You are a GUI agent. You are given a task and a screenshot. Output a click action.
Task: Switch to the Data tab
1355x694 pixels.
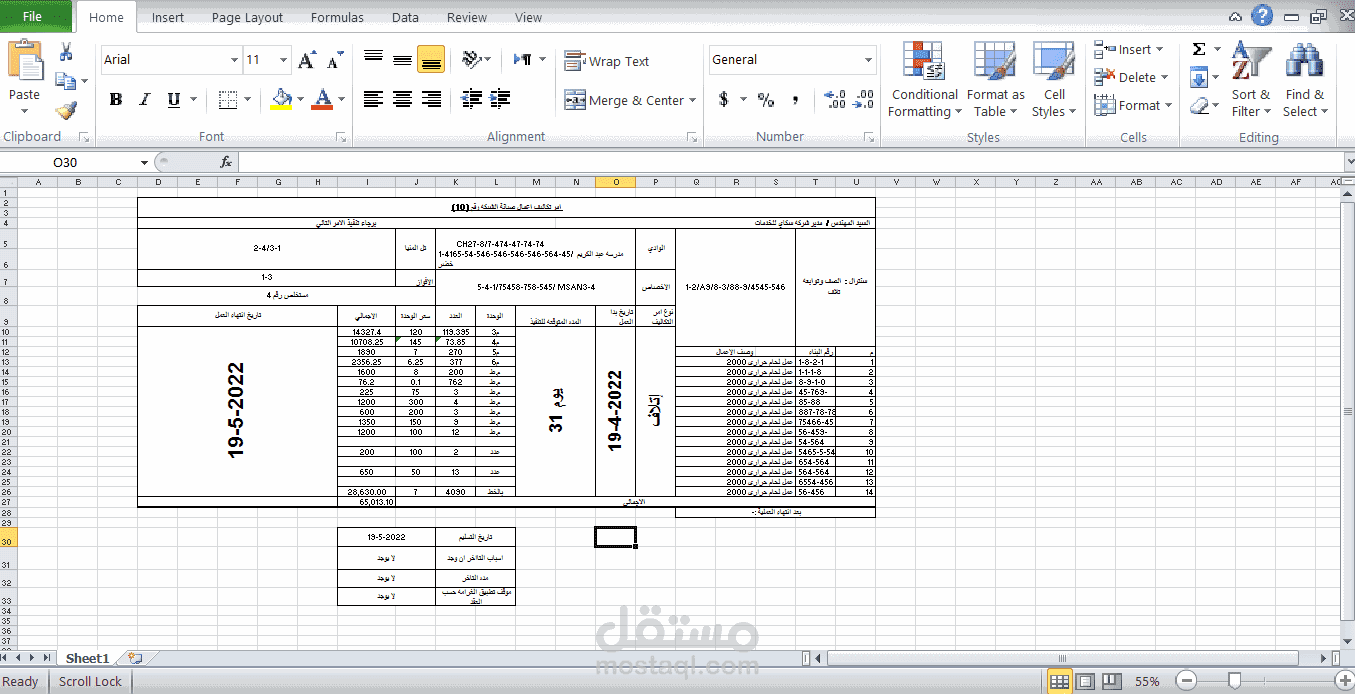[x=405, y=17]
